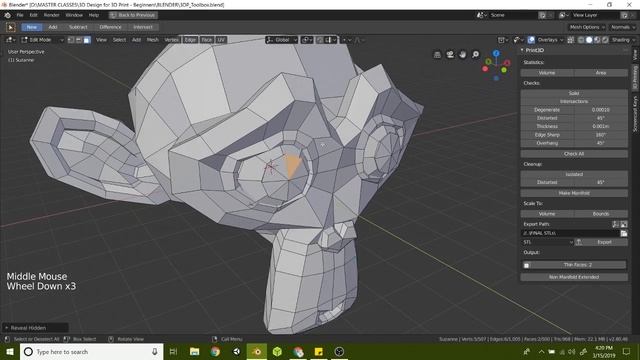This screenshot has width=640, height=360.
Task: Open the viewport Mesh menu
Action: (152, 40)
